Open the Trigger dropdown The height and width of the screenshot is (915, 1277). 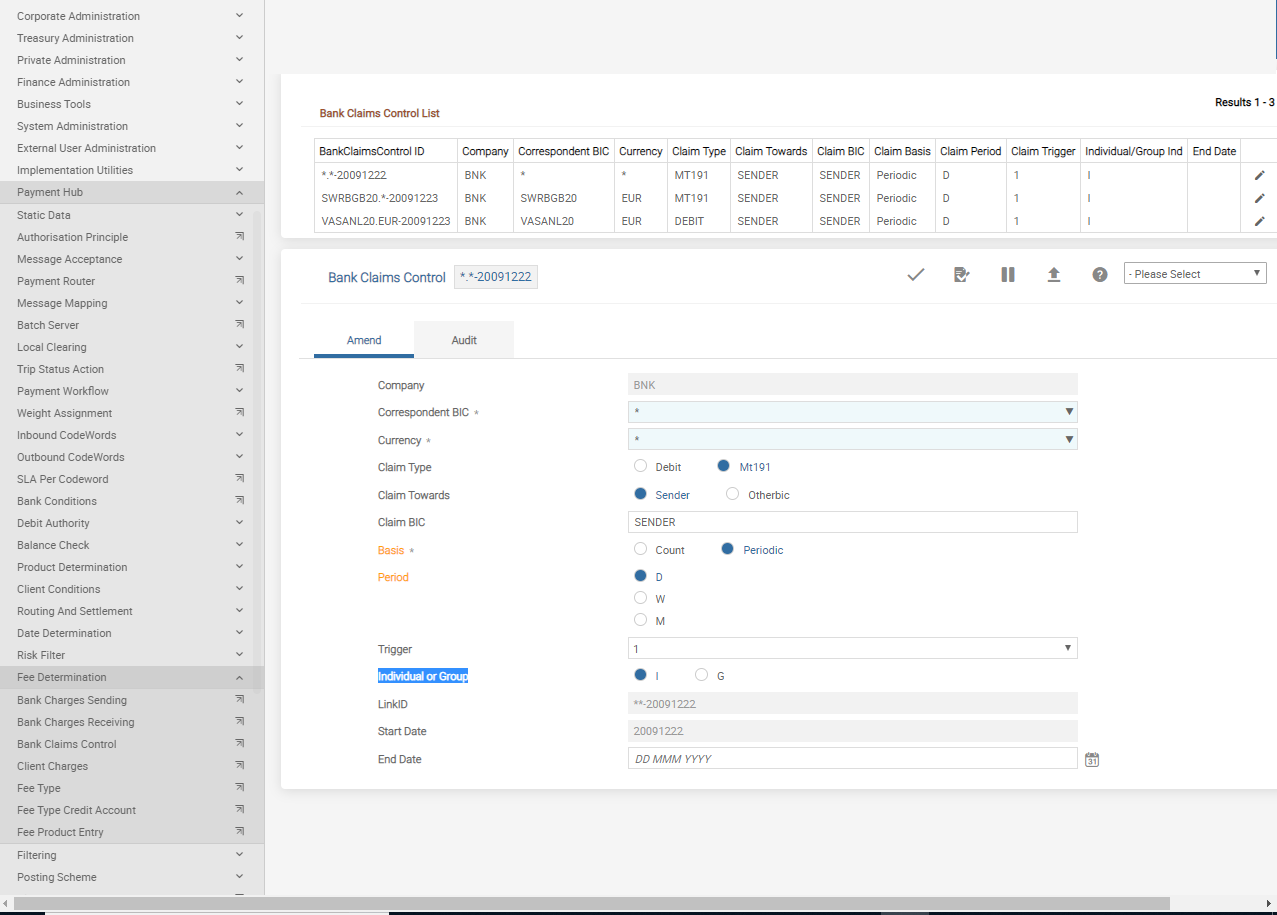852,649
